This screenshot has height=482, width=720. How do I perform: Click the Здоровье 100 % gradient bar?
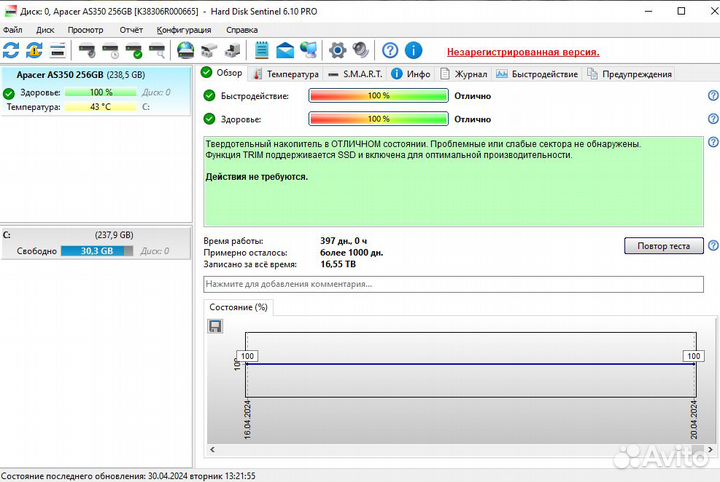point(378,119)
